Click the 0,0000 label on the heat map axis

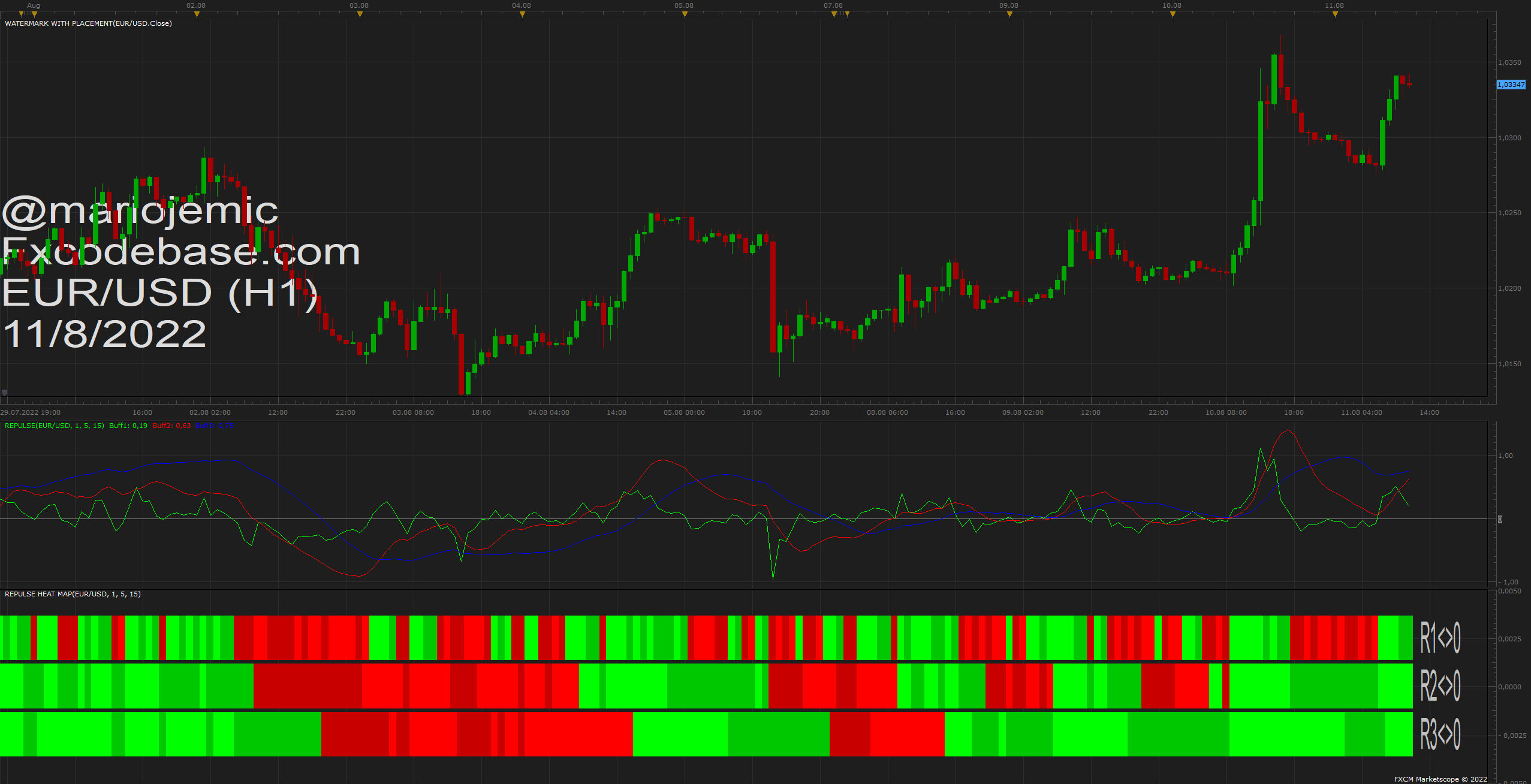click(x=1509, y=687)
